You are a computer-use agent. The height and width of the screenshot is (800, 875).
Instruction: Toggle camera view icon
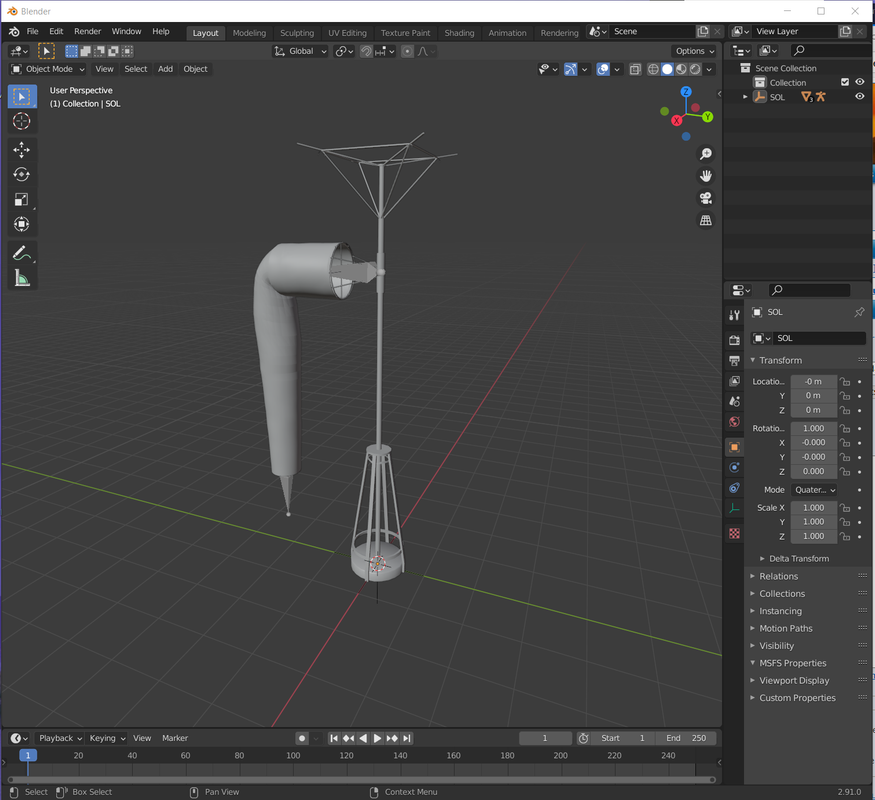706,198
